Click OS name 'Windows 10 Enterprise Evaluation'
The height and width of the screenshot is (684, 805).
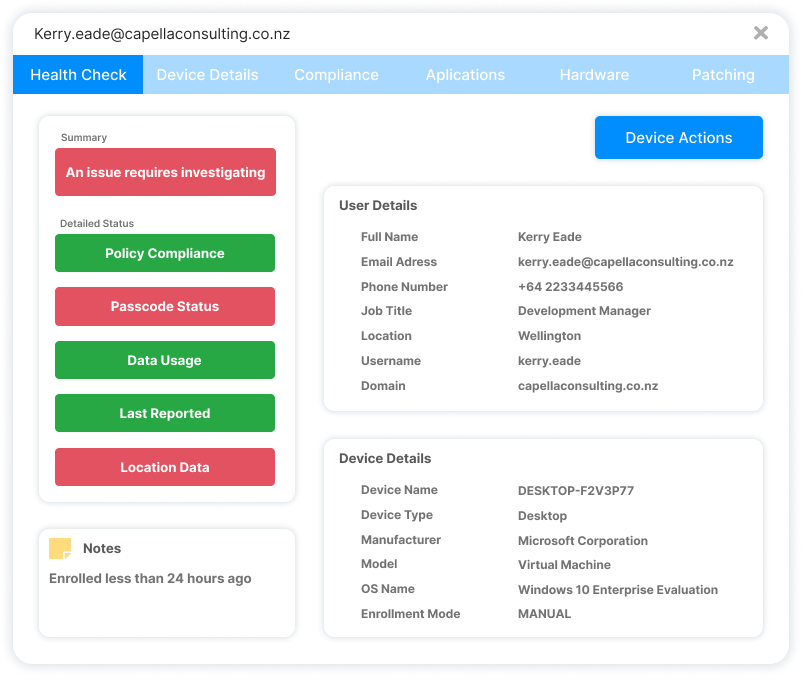click(x=618, y=590)
